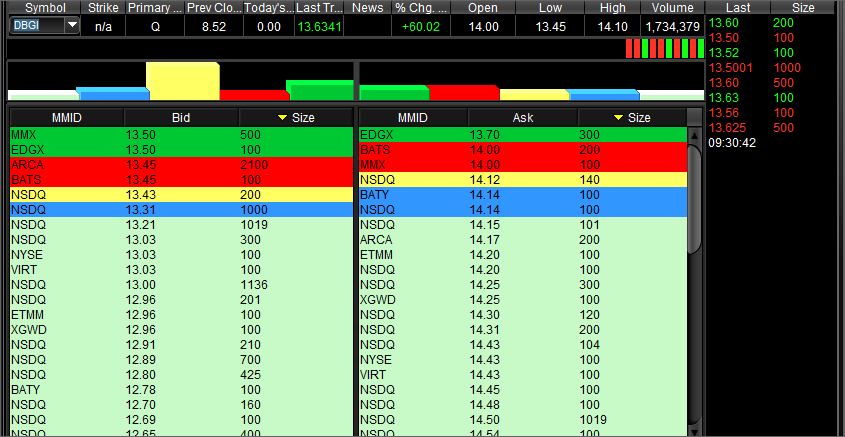
Task: Click the Size header in time and sales
Action: point(803,8)
